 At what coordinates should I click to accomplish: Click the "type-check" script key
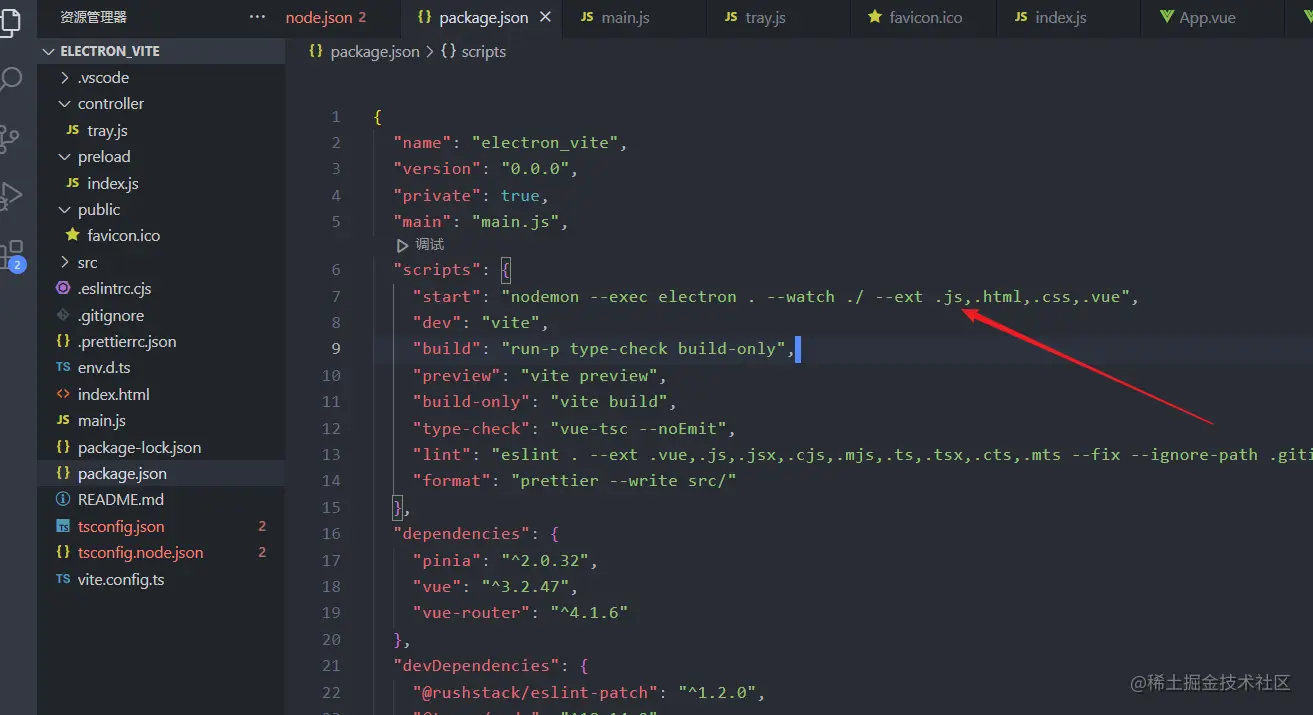pyautogui.click(x=471, y=428)
